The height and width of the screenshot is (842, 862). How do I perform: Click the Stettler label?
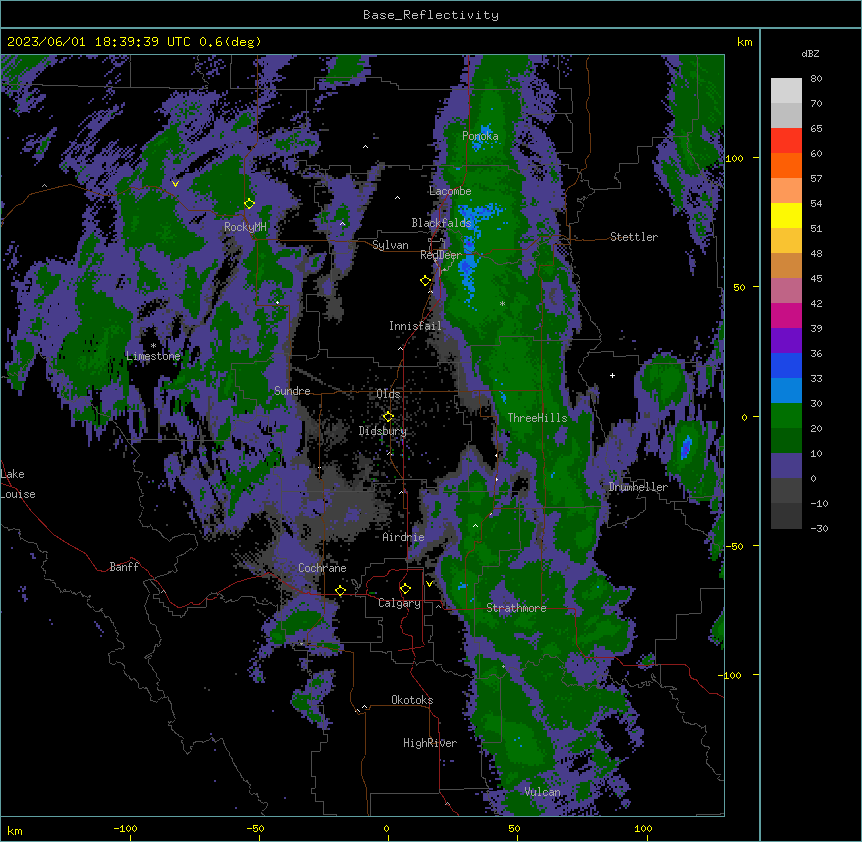(634, 237)
